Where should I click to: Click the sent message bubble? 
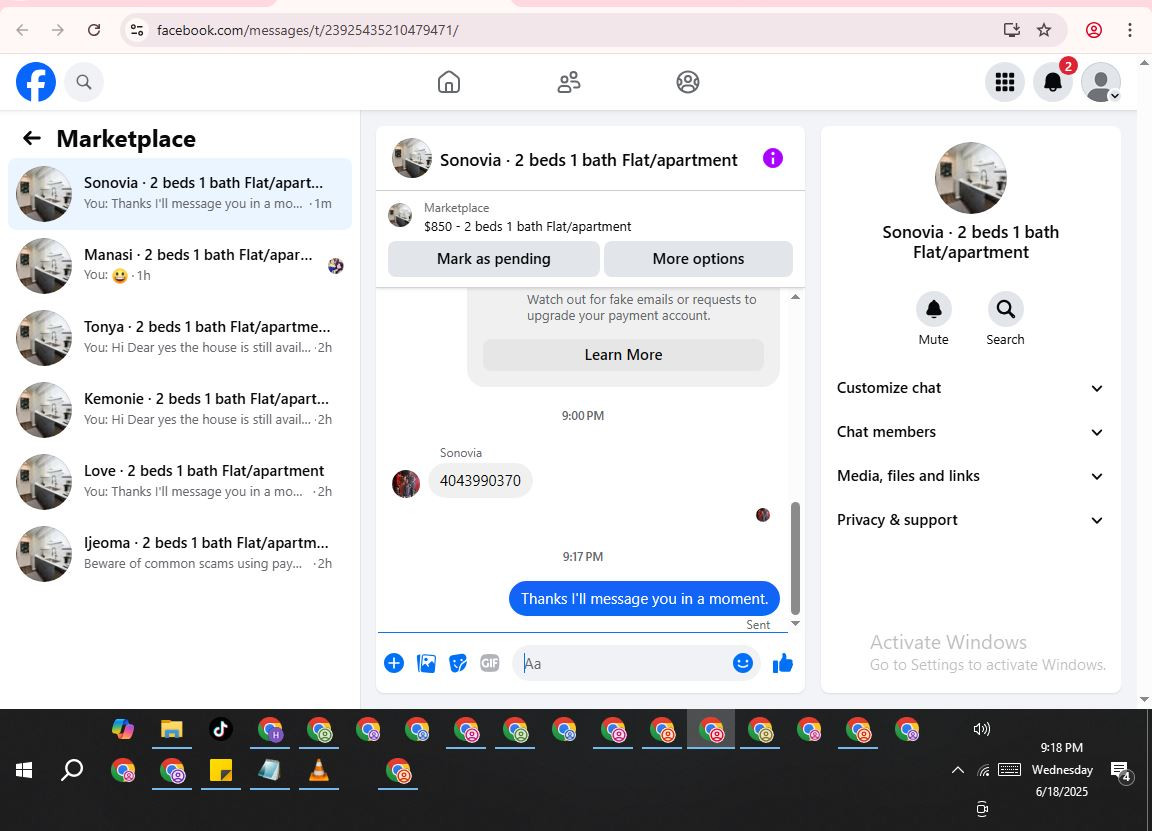coord(644,599)
